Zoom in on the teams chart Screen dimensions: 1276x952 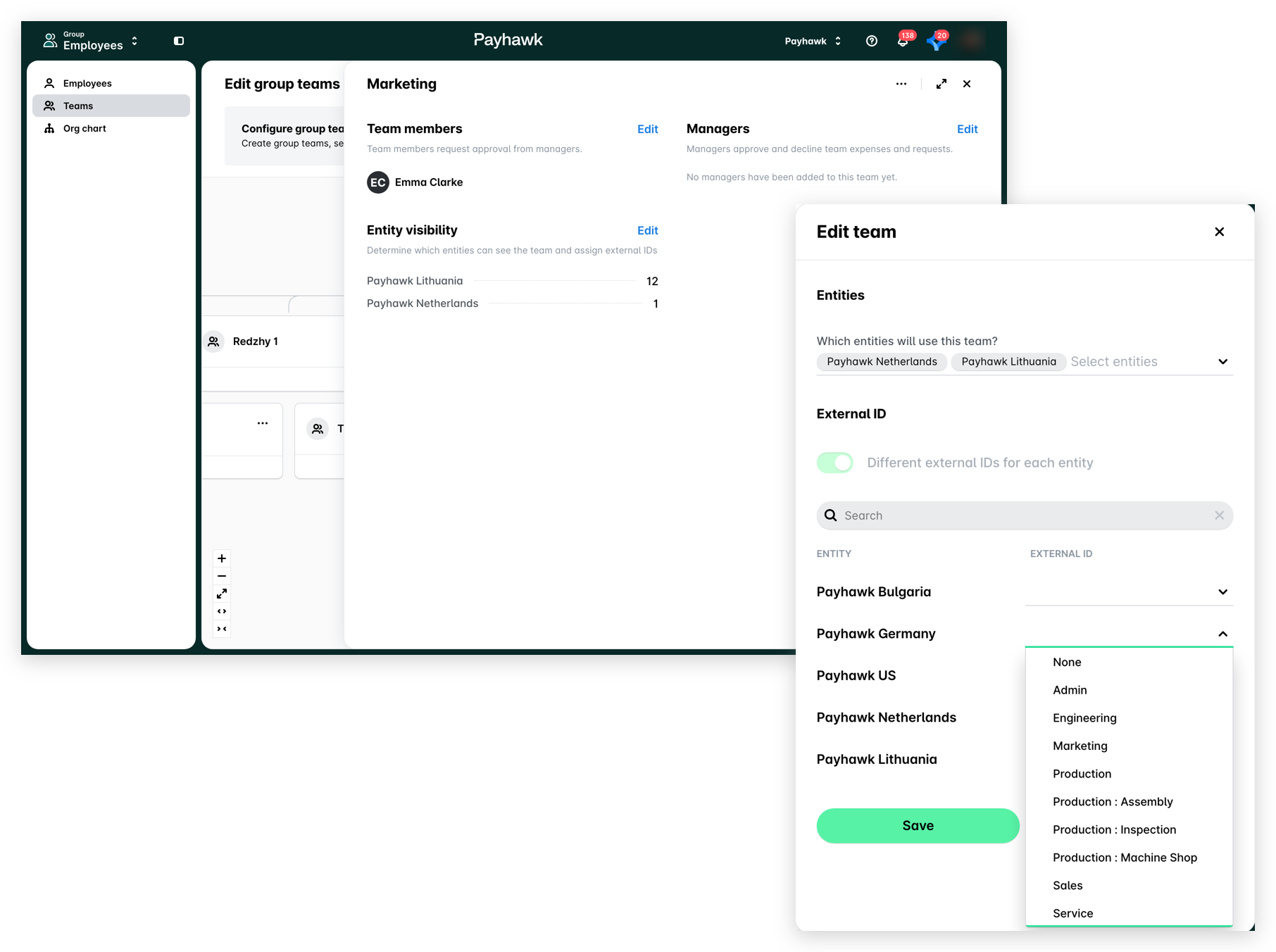(x=222, y=558)
